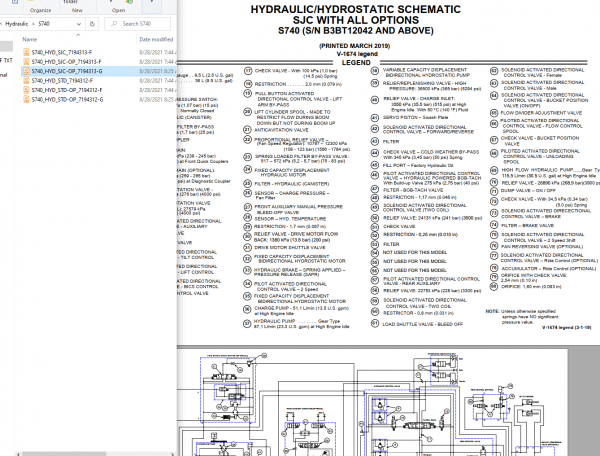The width and height of the screenshot is (600, 456).
Task: Click the HYDRAULIC/HYDROSTATIC SCHEMATIC title
Action: click(x=355, y=9)
